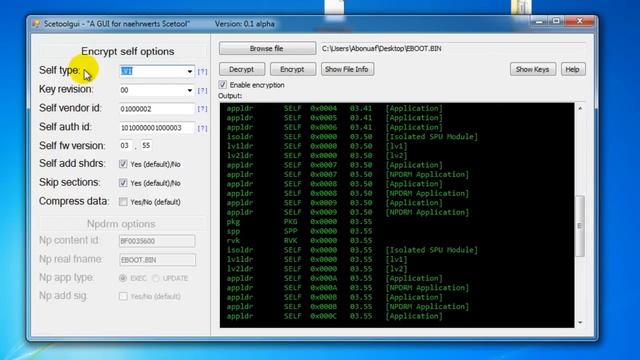Minimize the Scetoolgui window

(539, 21)
